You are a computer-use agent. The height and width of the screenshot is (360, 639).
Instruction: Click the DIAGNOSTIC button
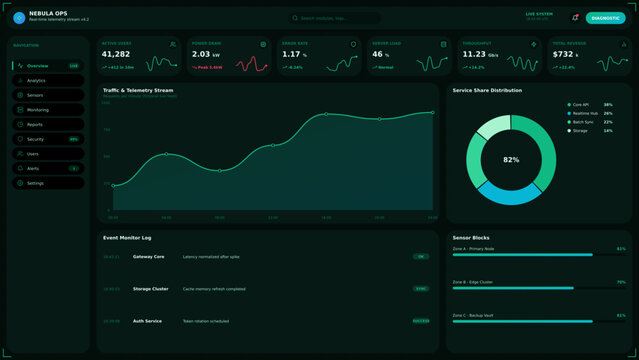pyautogui.click(x=605, y=18)
